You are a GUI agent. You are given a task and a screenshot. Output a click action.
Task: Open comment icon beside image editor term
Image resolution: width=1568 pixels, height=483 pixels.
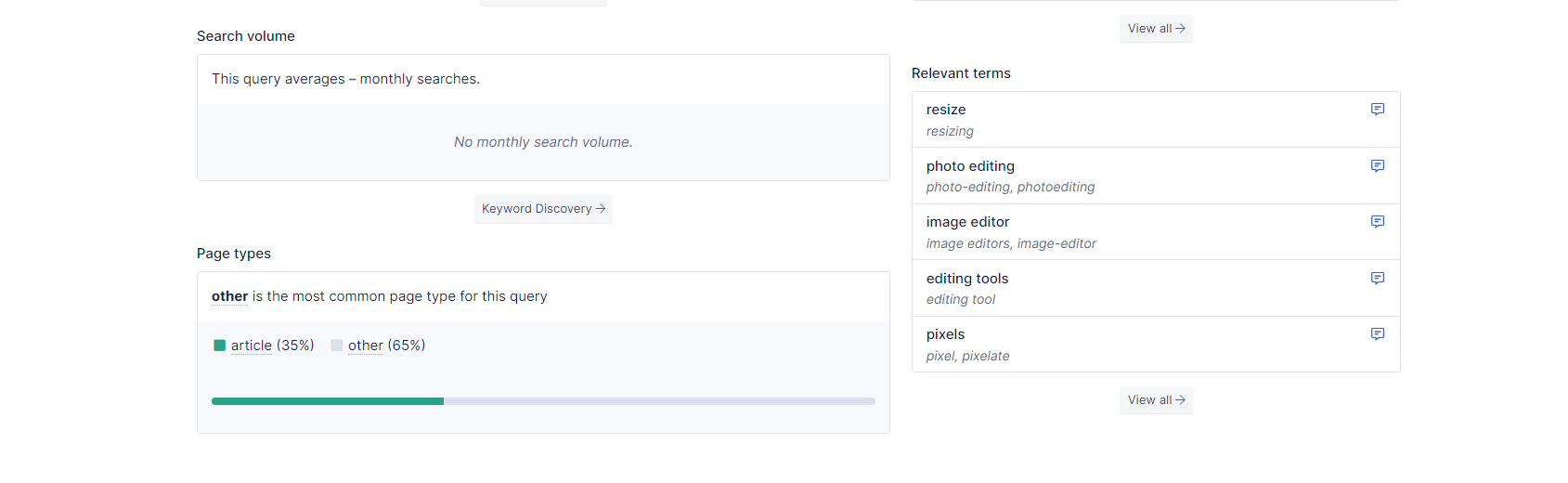[1378, 222]
